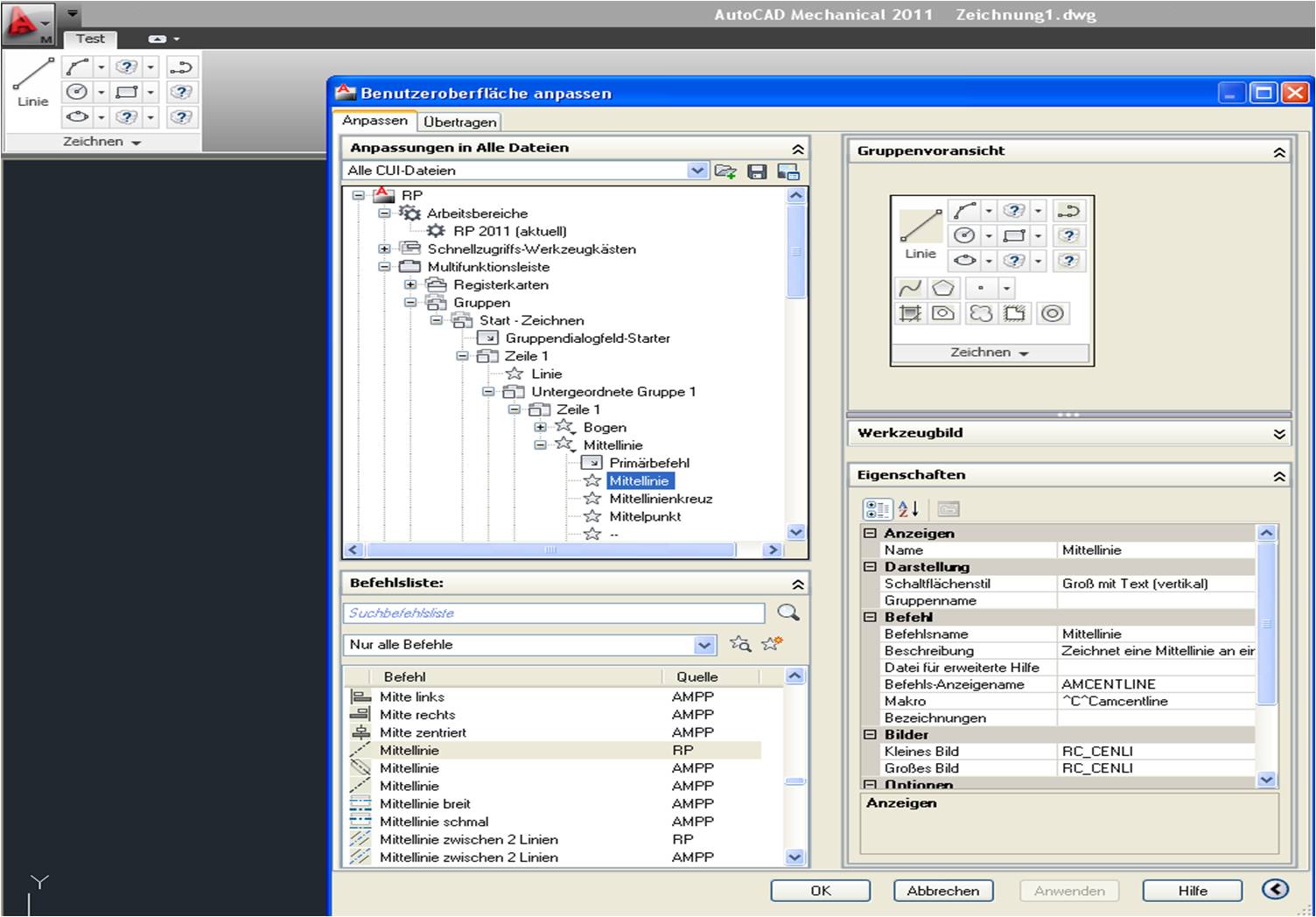Click the Eigenschaften scroll-down arrow

pos(1266,779)
